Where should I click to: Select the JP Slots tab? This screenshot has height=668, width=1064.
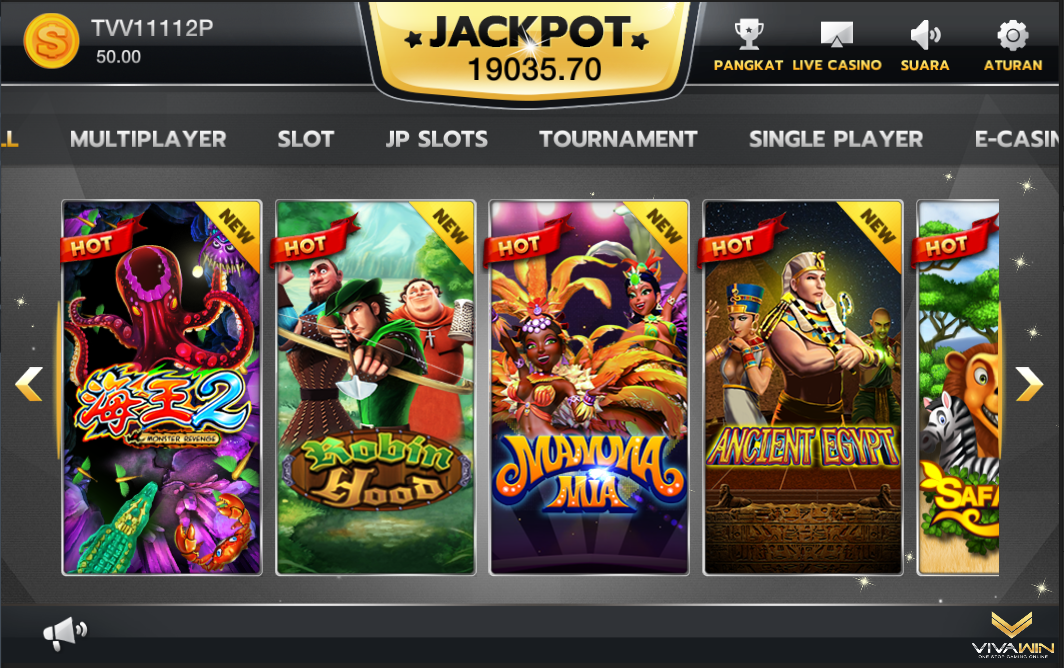coord(436,139)
